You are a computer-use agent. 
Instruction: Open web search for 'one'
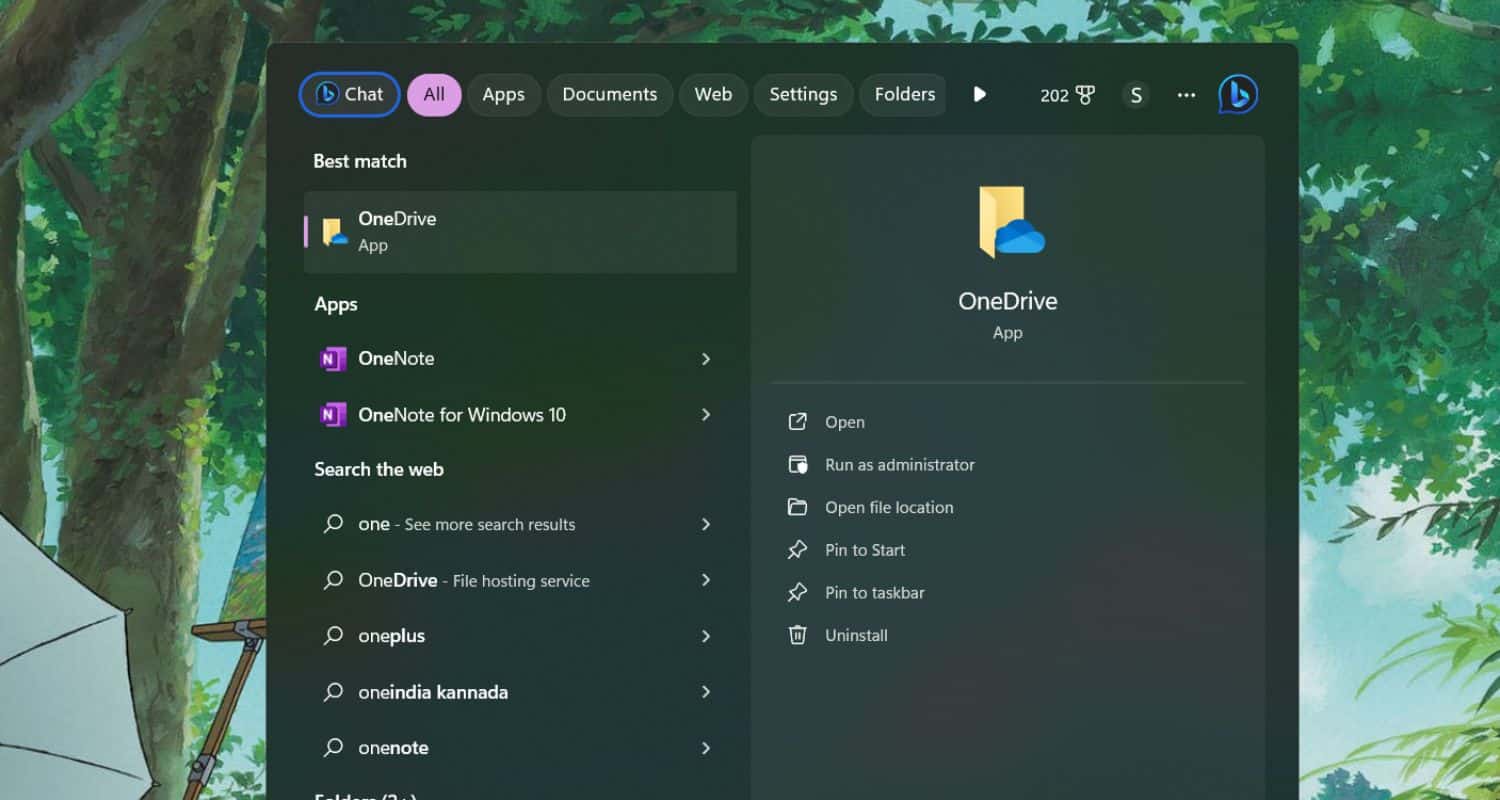520,524
